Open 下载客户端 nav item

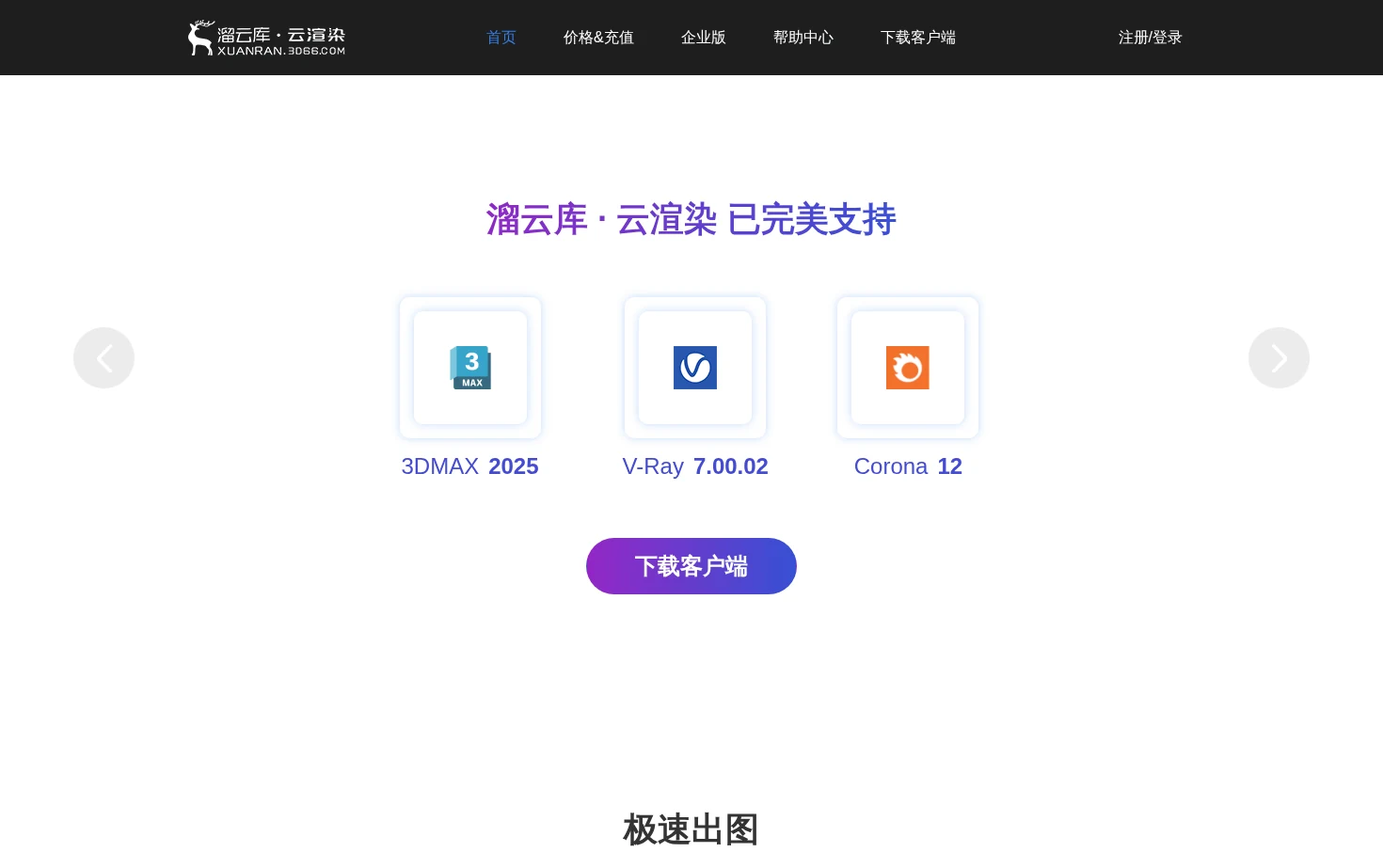[x=918, y=38]
